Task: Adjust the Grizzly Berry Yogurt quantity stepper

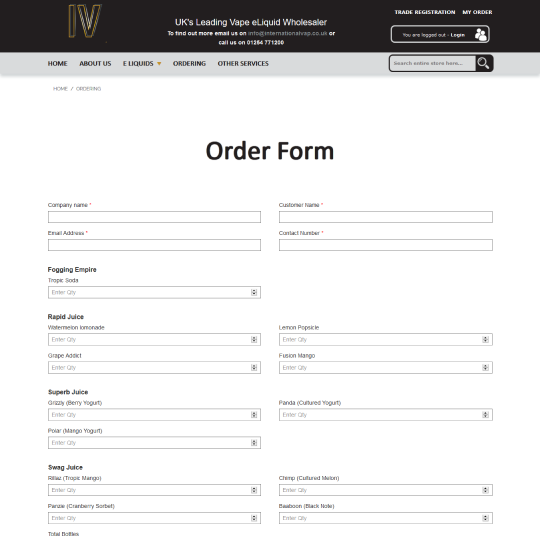Action: pyautogui.click(x=254, y=415)
